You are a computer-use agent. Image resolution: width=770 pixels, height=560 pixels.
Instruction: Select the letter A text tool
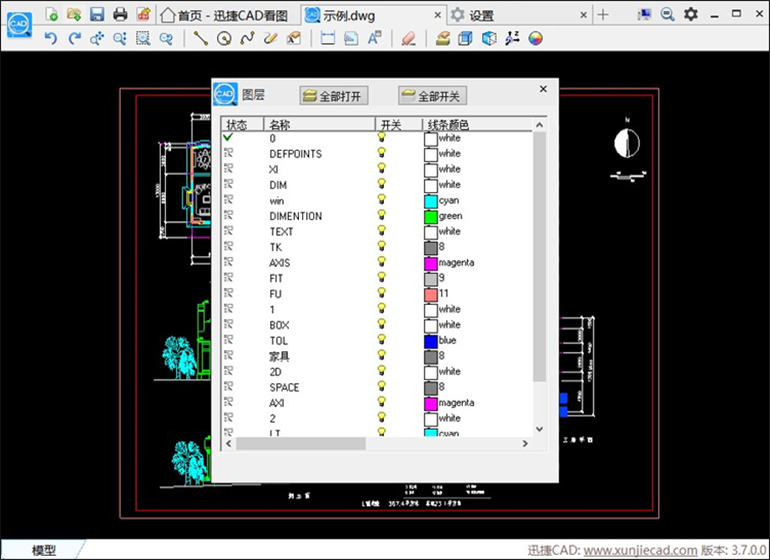point(374,38)
